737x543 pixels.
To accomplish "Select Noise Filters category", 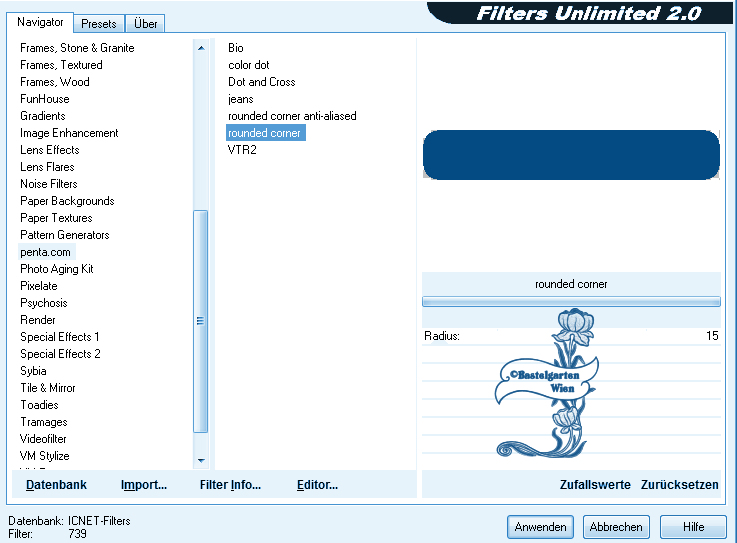I will pos(48,184).
